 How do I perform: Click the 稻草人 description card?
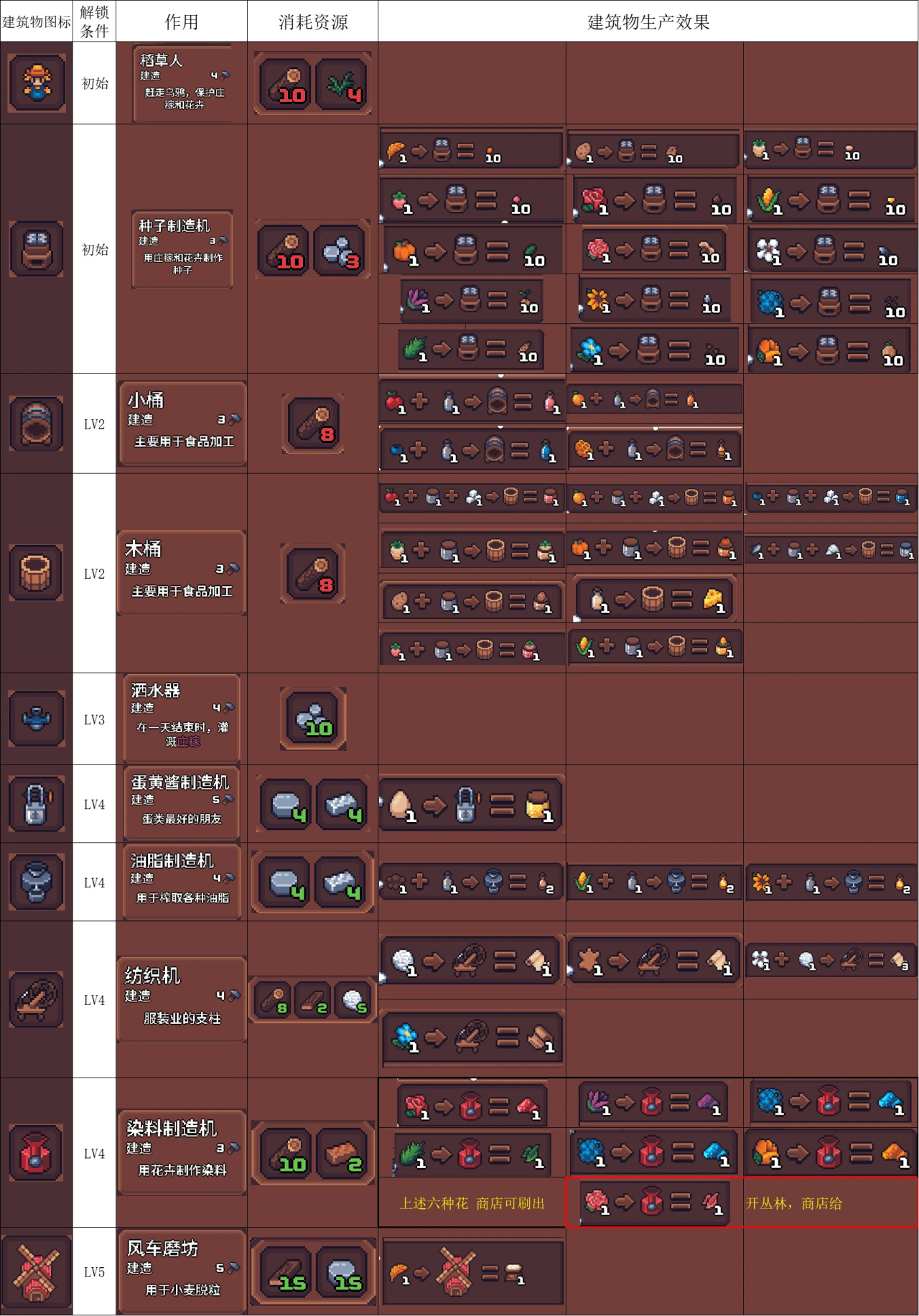pos(182,83)
